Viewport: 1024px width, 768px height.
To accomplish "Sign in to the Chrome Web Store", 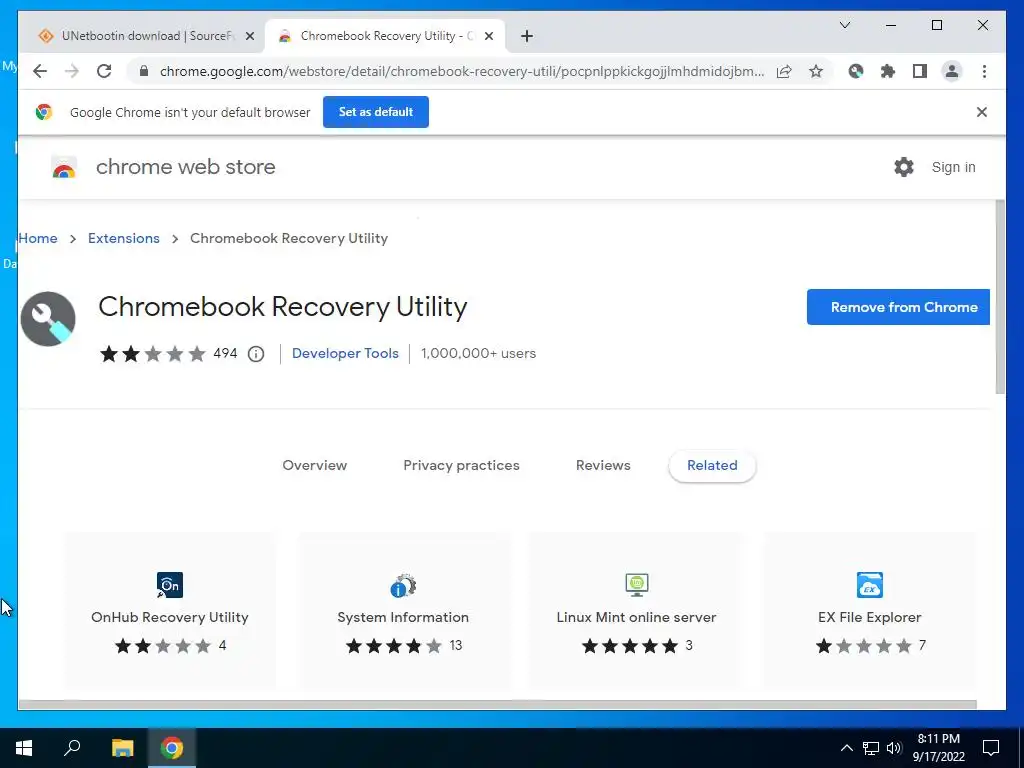I will pos(953,167).
